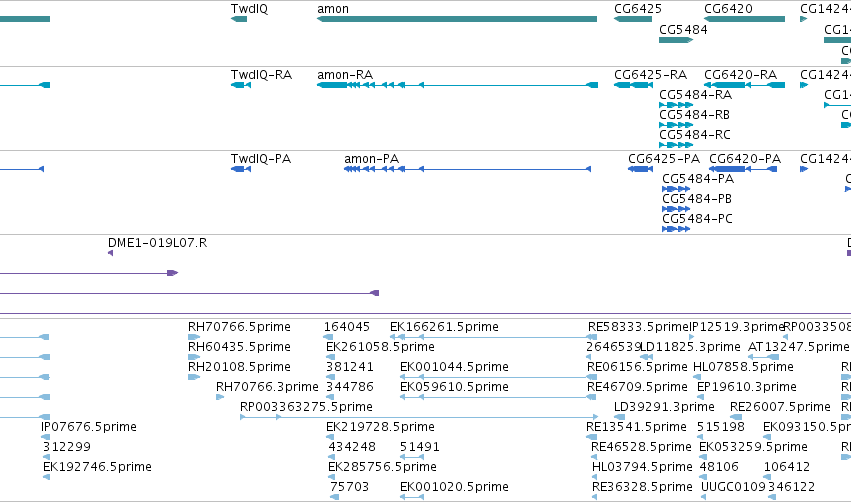Select the RE36328.5prime EST label

coord(642,487)
